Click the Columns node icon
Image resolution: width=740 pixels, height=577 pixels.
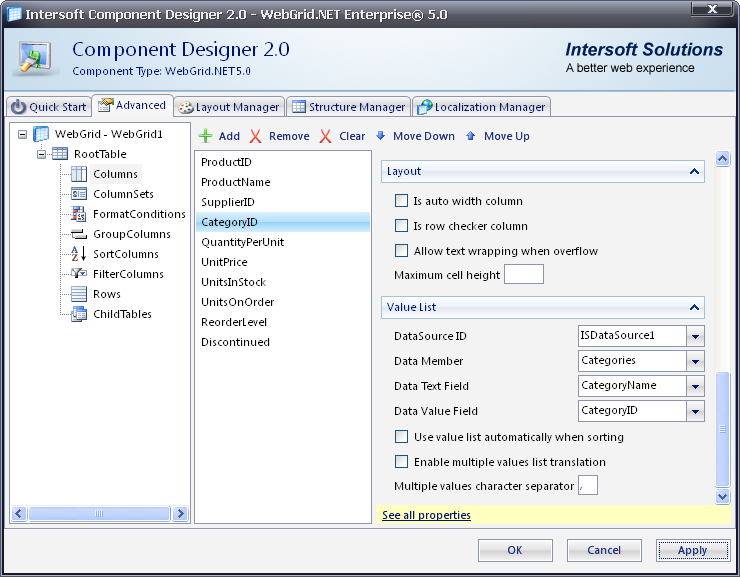79,174
